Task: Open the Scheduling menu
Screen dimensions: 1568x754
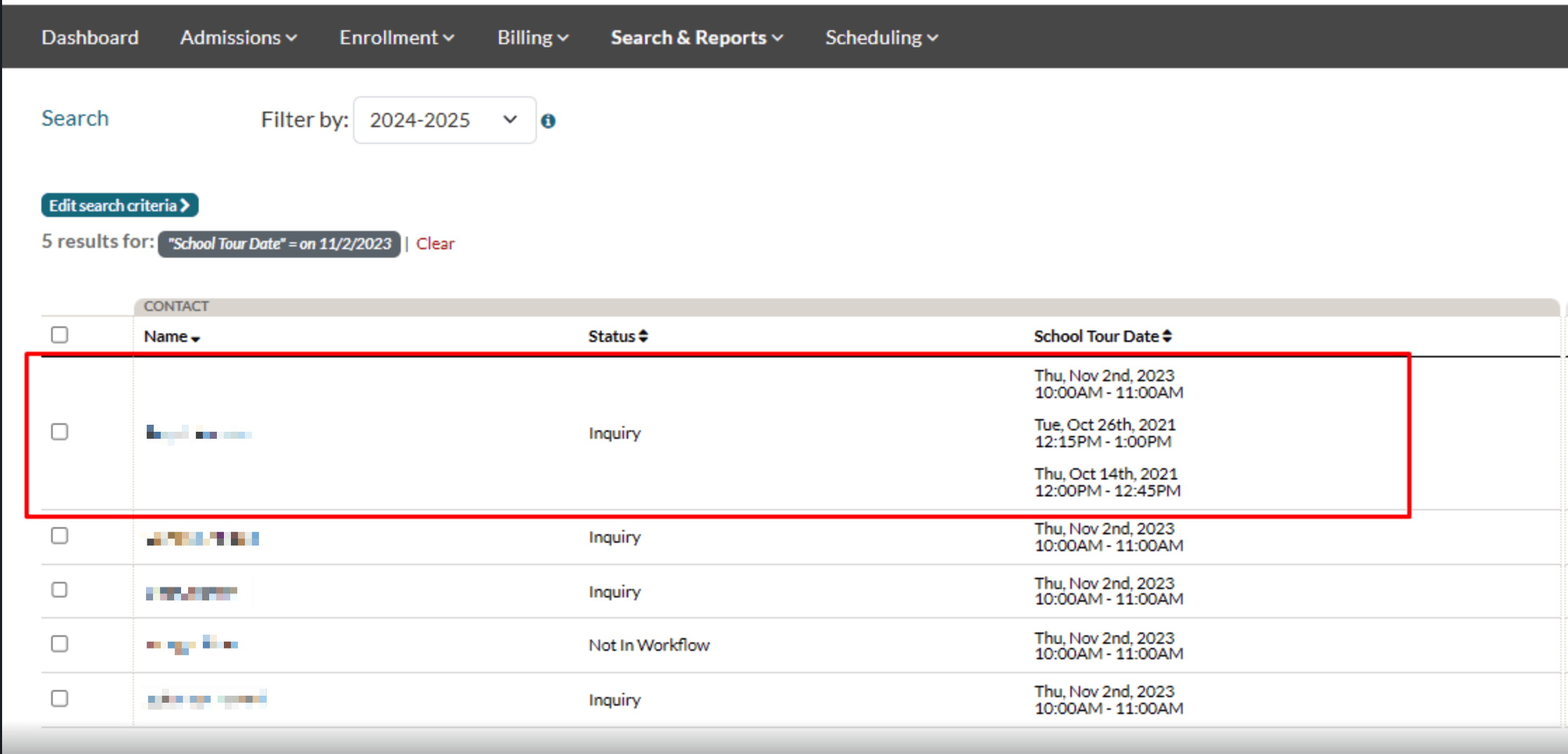Action: 881,37
